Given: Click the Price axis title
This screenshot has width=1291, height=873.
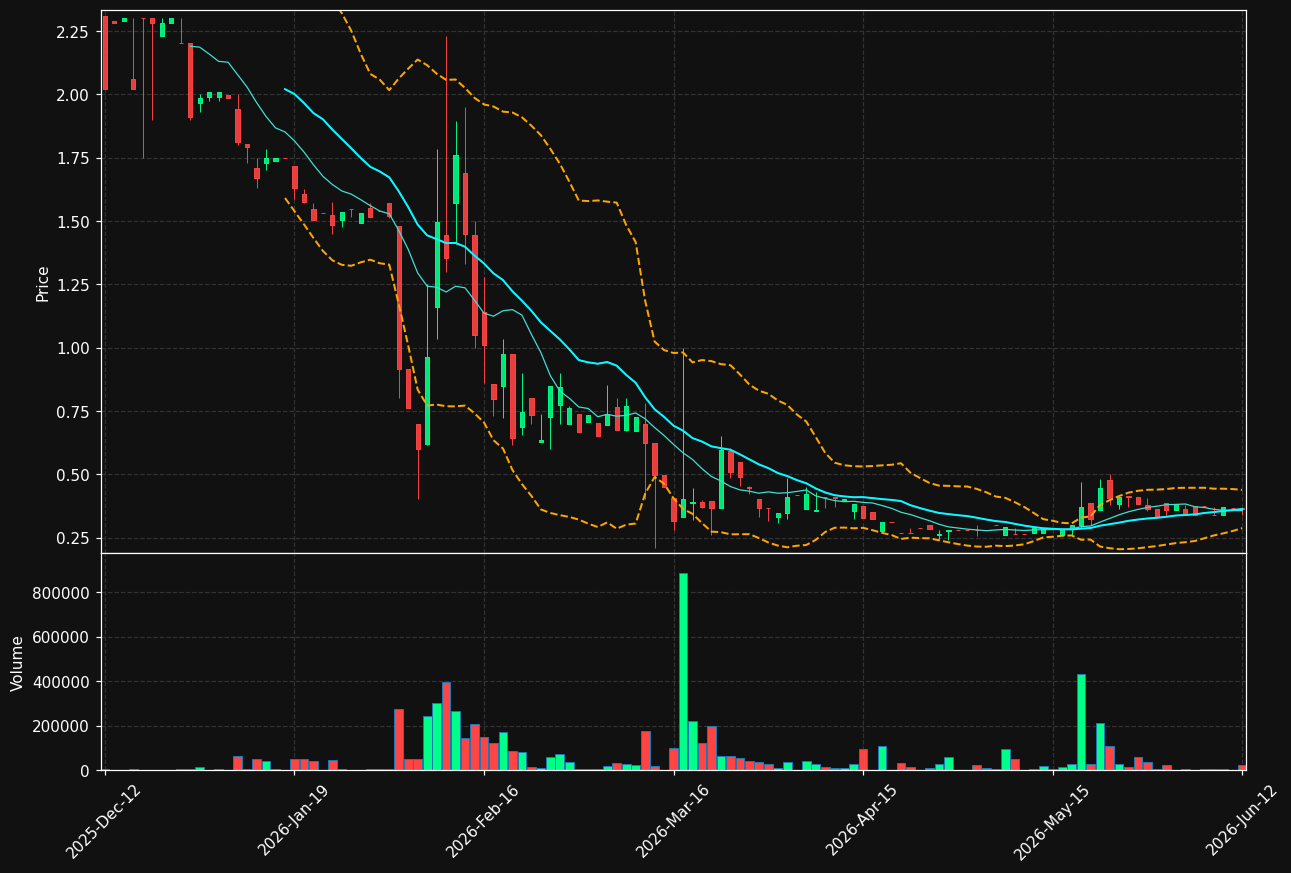Looking at the screenshot, I should tap(43, 282).
